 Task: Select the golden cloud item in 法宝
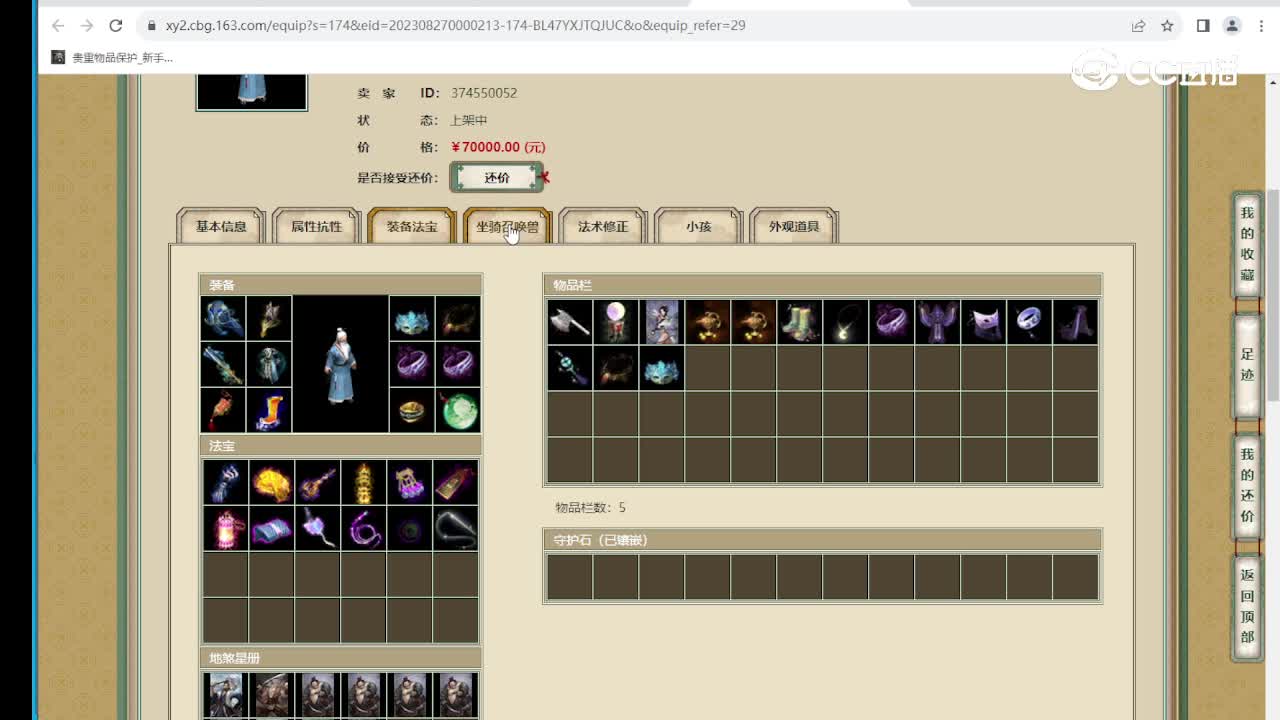271,482
